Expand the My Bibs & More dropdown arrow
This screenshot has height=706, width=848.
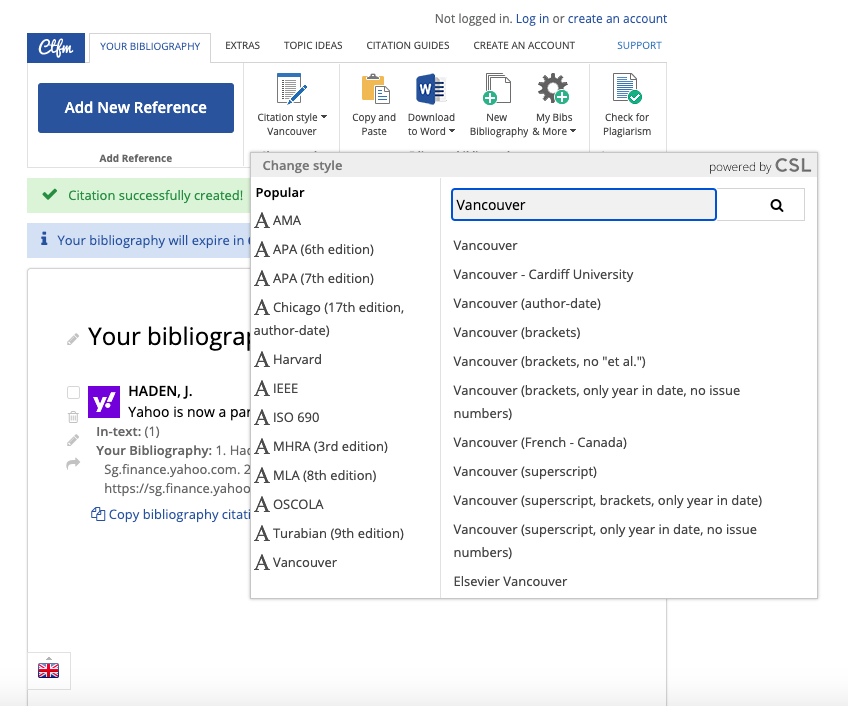[573, 131]
